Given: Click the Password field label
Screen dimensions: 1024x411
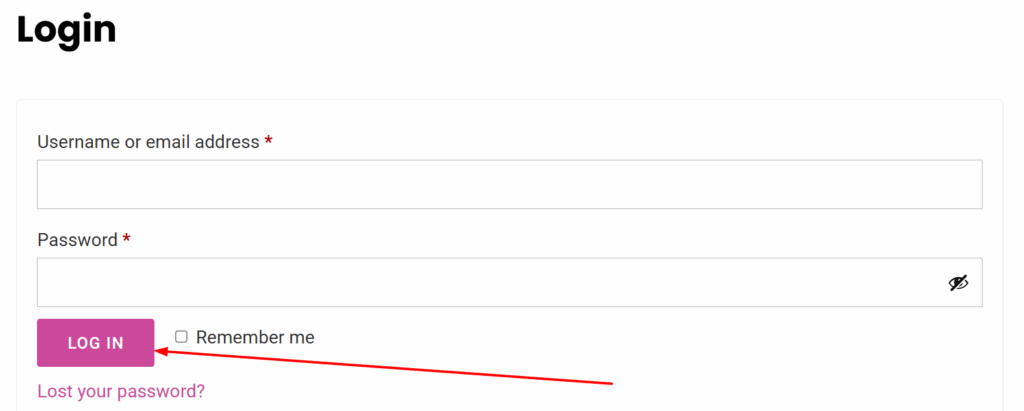Looking at the screenshot, I should [x=78, y=240].
